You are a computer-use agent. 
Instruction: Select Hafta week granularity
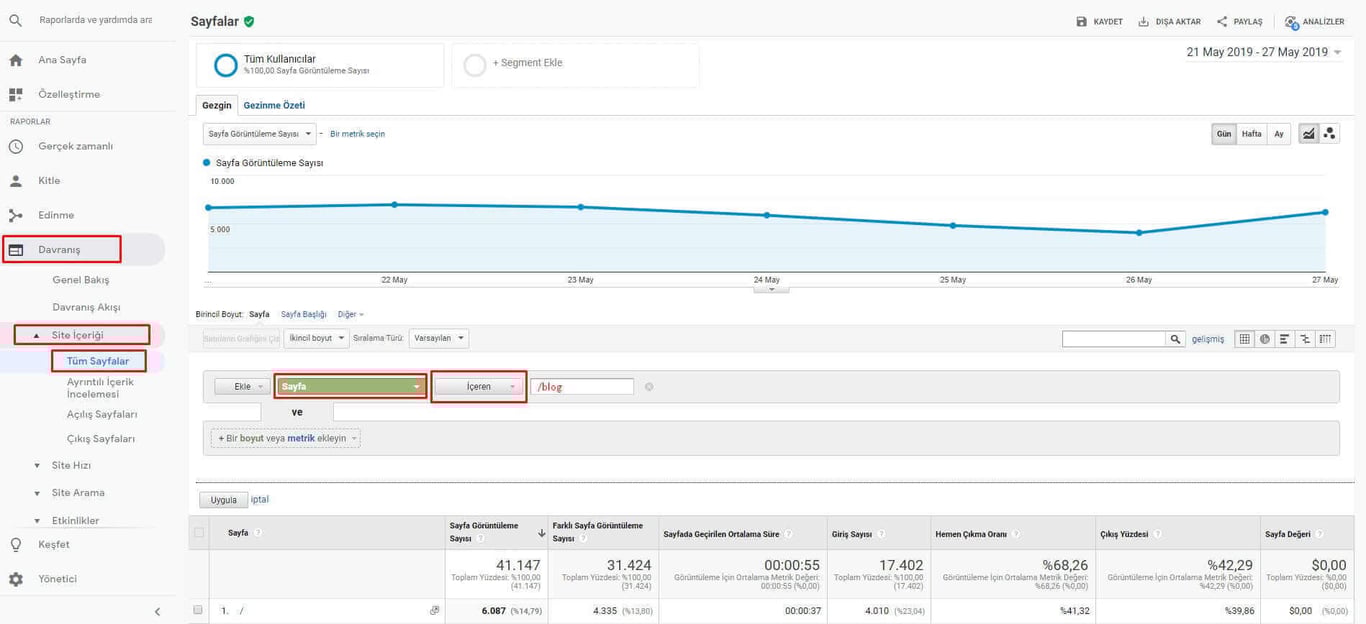[x=1252, y=134]
